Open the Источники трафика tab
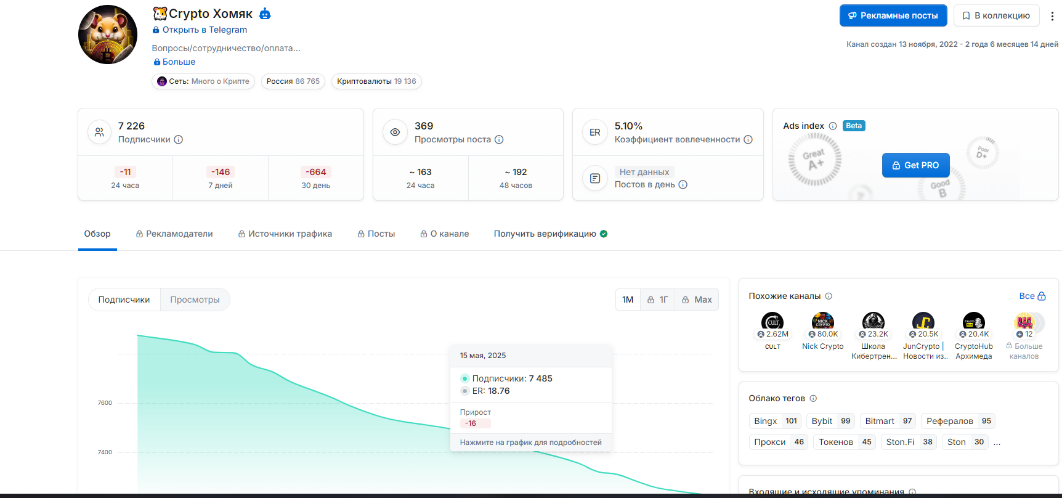This screenshot has width=1062, height=498. tap(285, 234)
